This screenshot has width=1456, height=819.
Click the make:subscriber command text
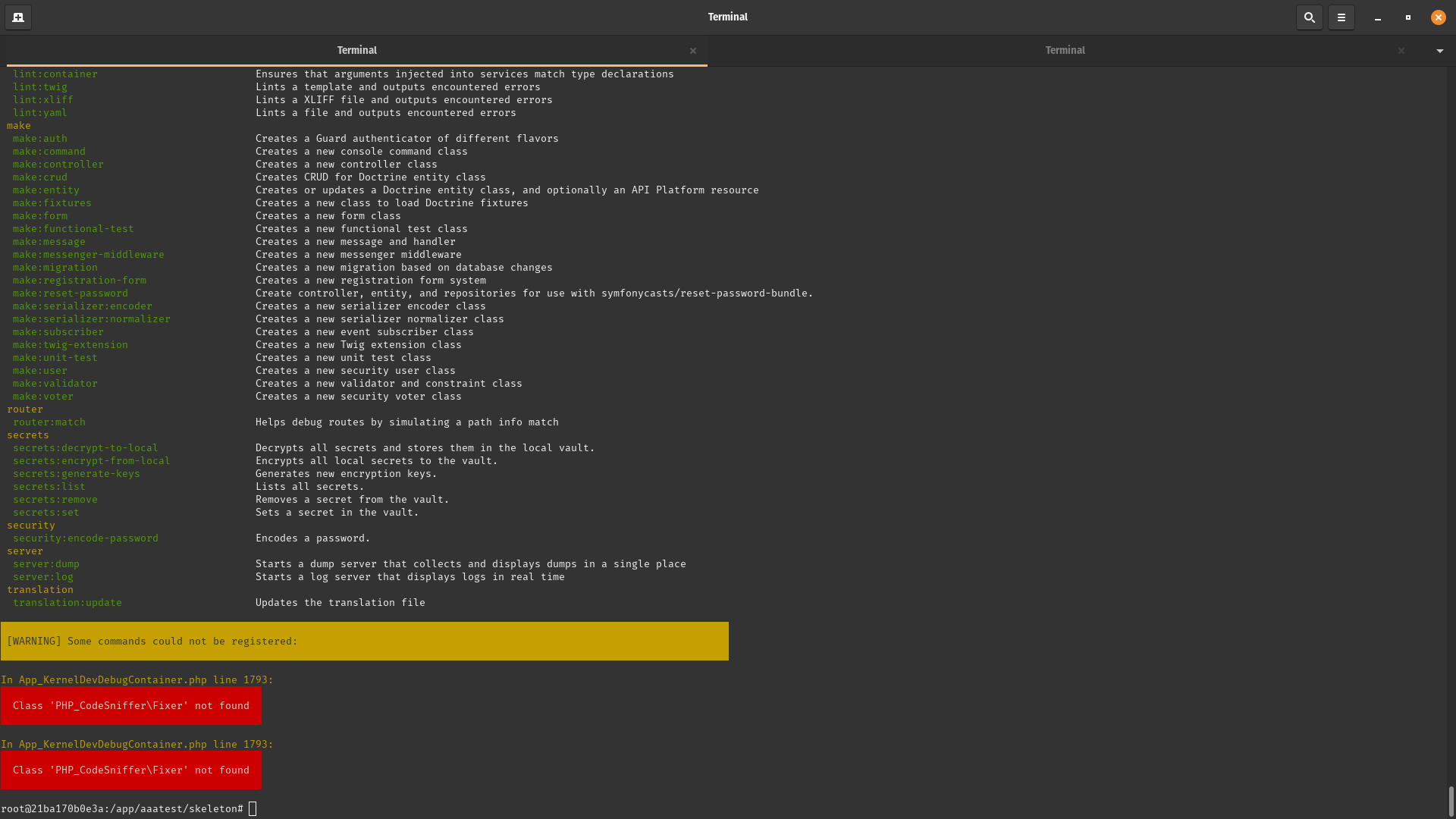click(58, 331)
